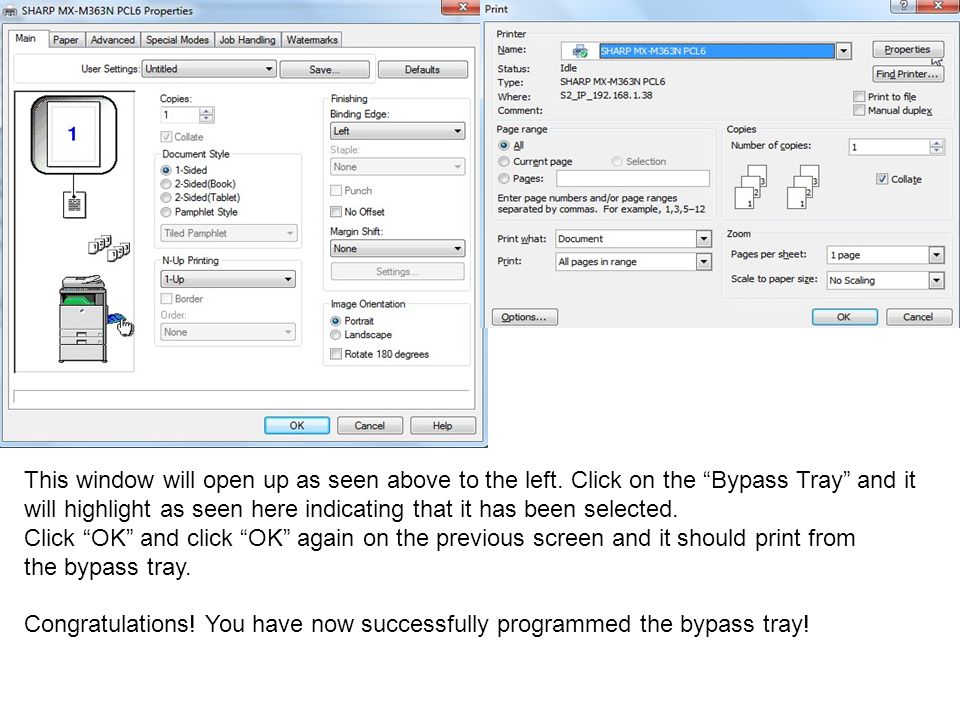Check Print to file in Print dialog

click(859, 97)
